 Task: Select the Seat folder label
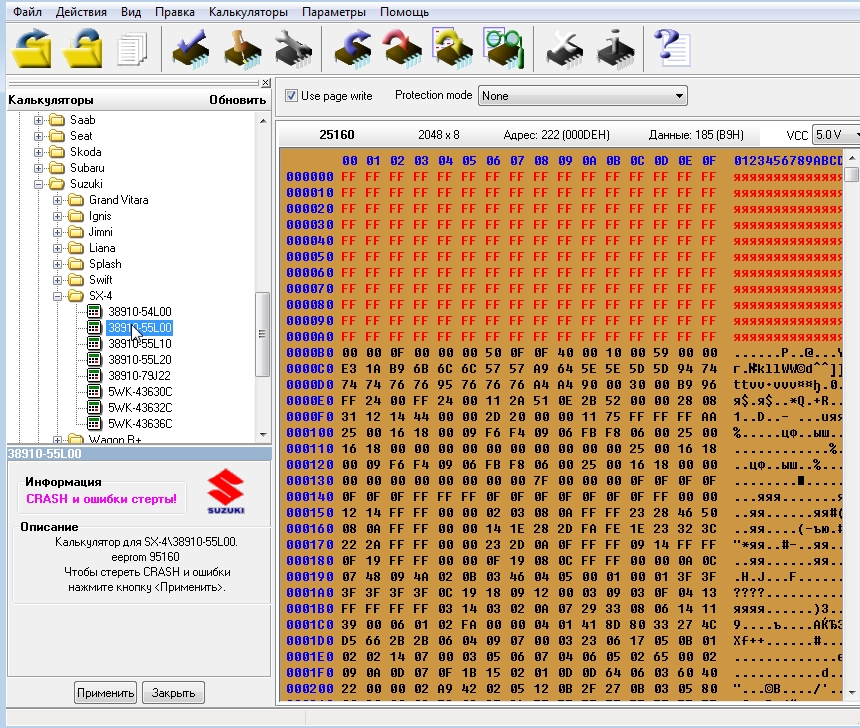(x=81, y=136)
